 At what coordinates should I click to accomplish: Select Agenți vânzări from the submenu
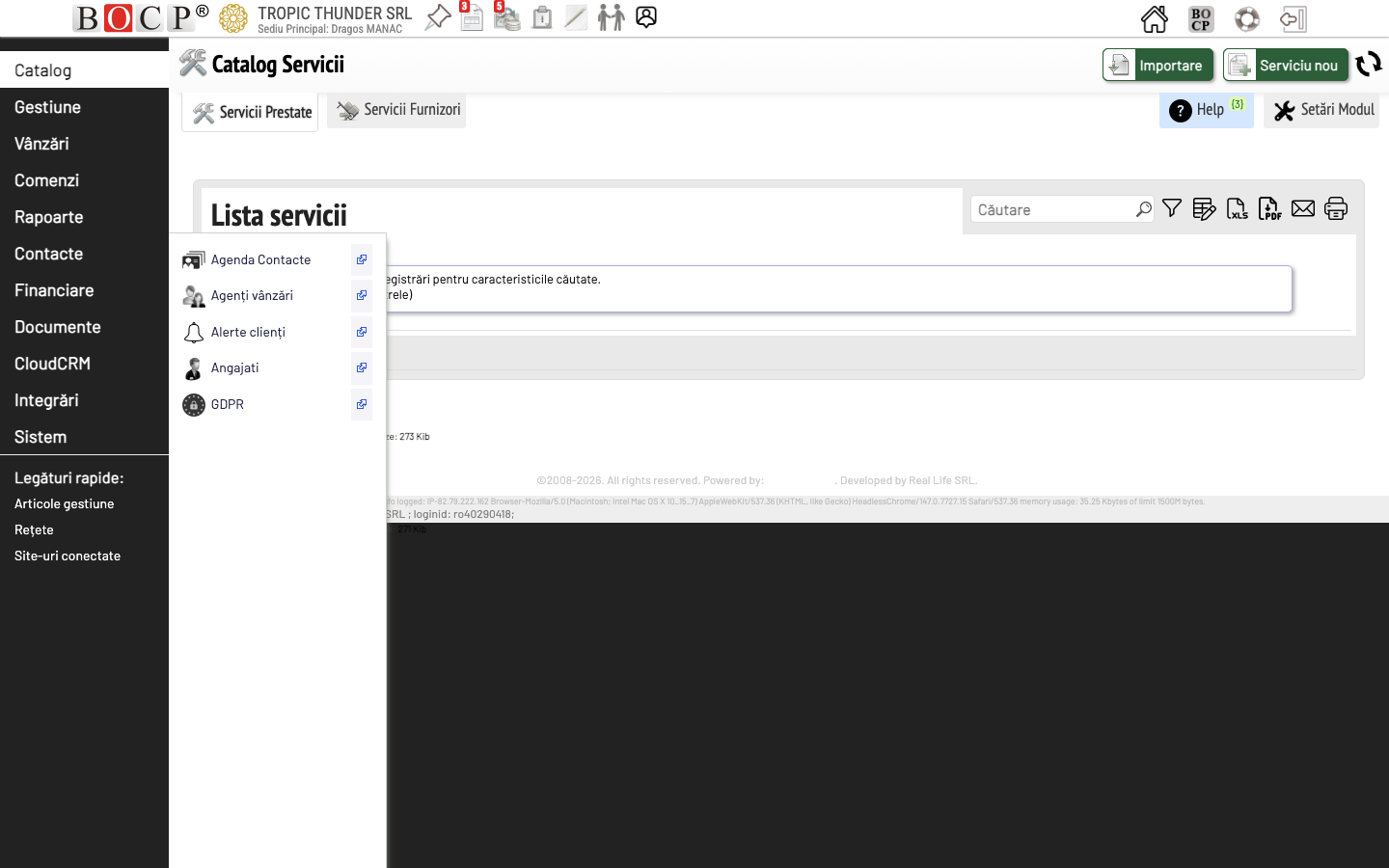252,296
